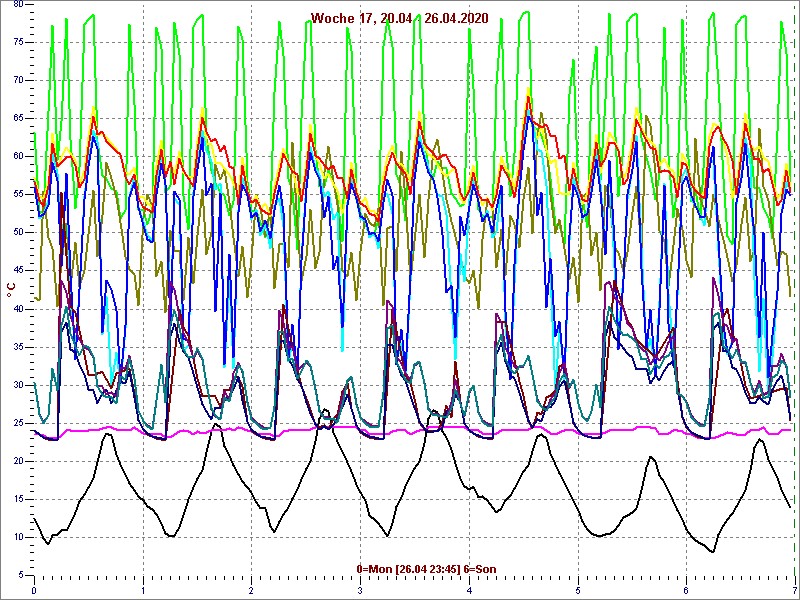800x600 pixels.
Task: Select day 1 label on the x-axis
Action: click(143, 590)
